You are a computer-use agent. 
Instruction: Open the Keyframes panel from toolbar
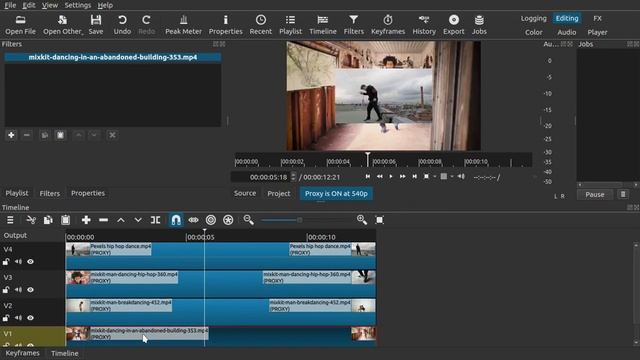(388, 24)
